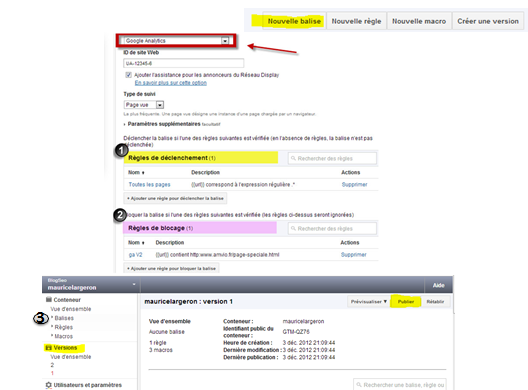
Task: Click Créer une version button
Action: [x=488, y=21]
